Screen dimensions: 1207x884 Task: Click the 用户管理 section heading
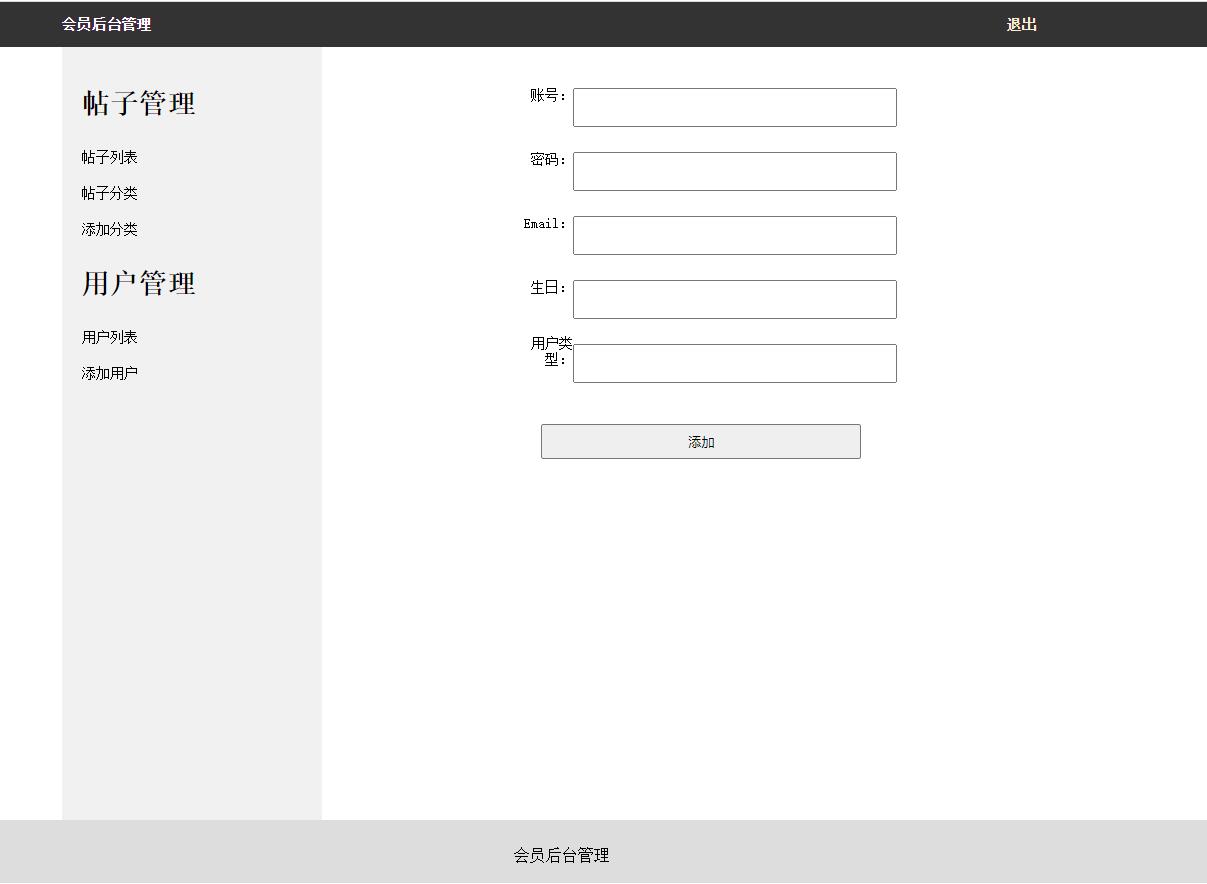coord(139,283)
